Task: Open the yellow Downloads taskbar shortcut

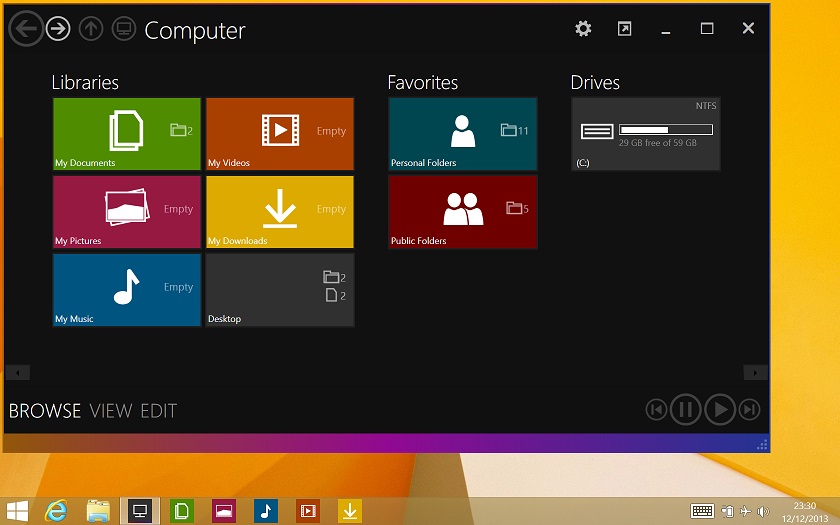Action: coord(350,511)
